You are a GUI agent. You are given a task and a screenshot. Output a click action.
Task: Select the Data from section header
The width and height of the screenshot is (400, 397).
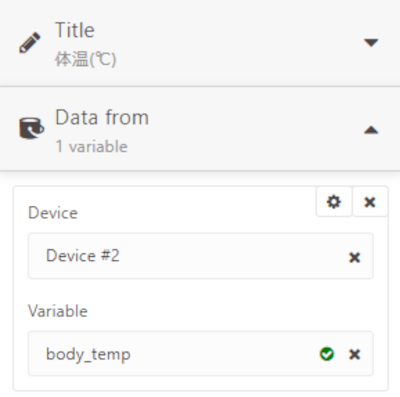point(200,129)
